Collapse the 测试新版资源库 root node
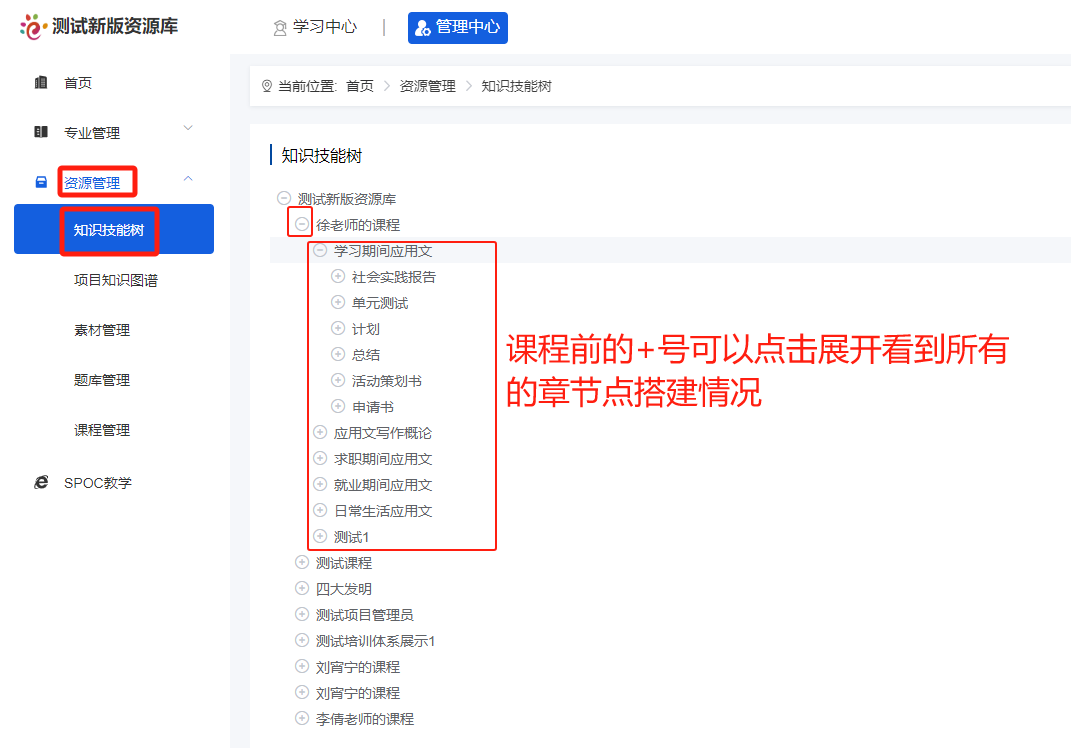The image size is (1071, 748). click(x=283, y=198)
